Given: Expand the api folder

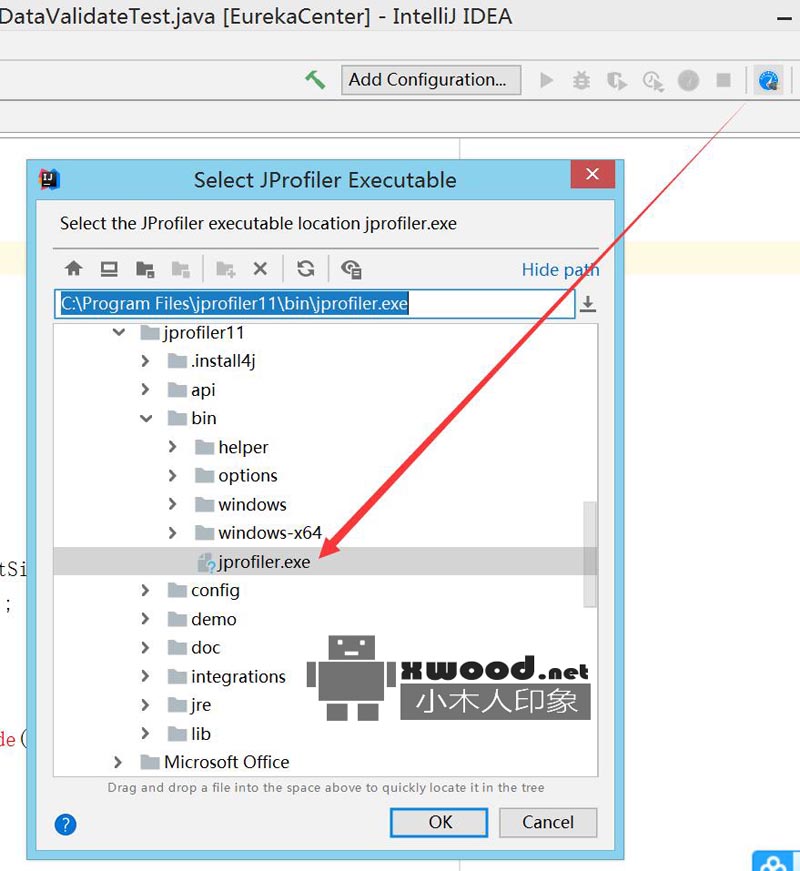Looking at the screenshot, I should click(x=146, y=389).
